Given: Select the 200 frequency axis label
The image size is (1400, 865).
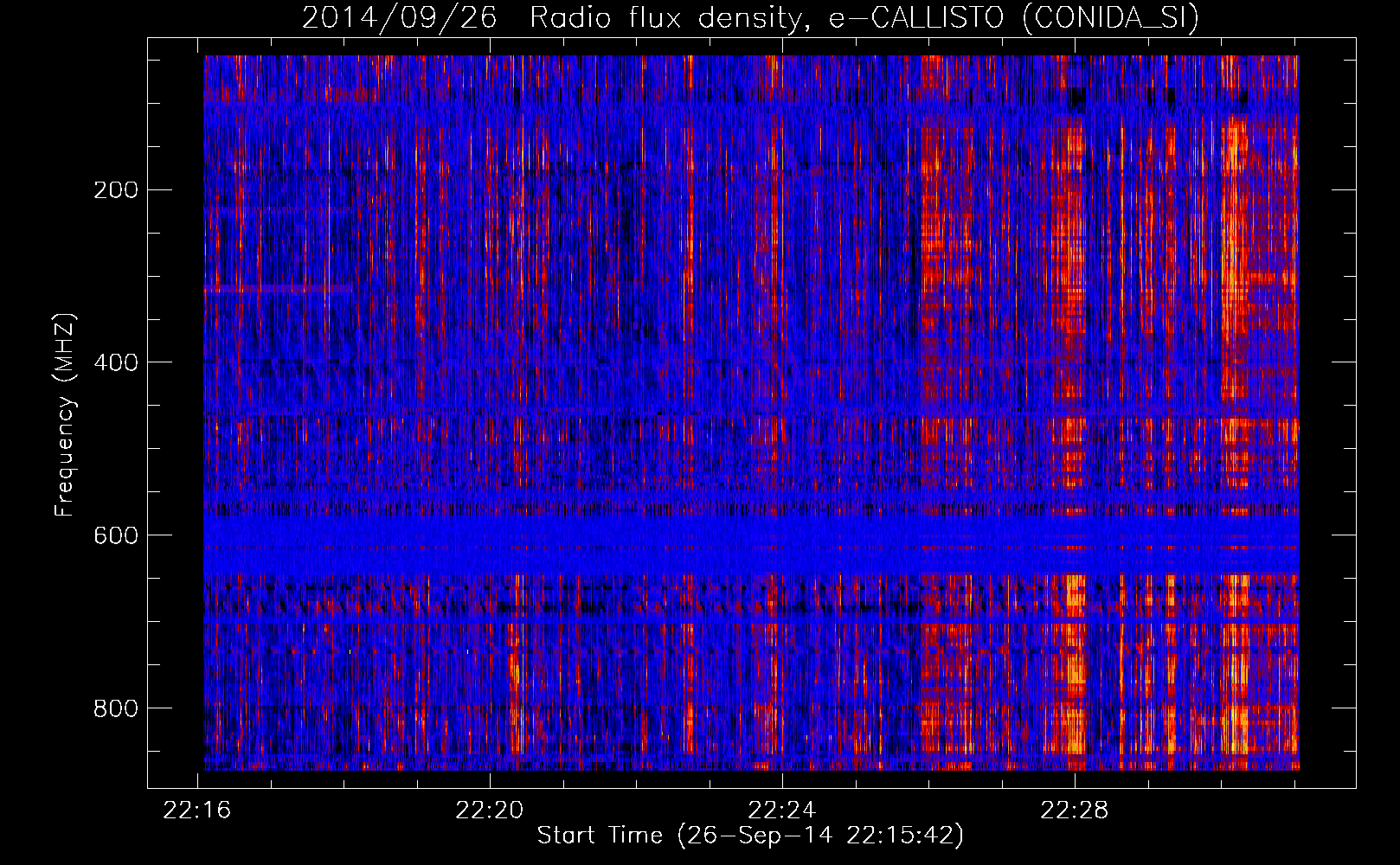Looking at the screenshot, I should tap(115, 190).
